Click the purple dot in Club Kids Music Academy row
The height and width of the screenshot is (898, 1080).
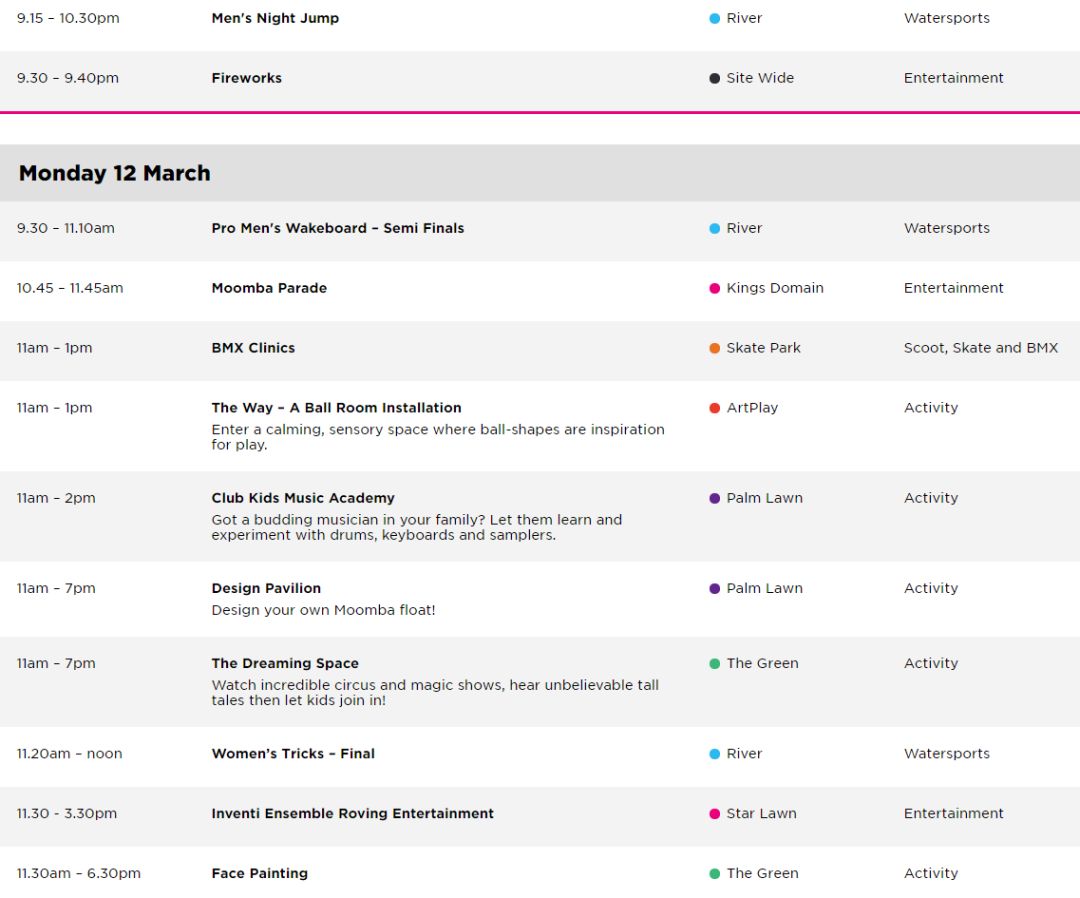714,499
